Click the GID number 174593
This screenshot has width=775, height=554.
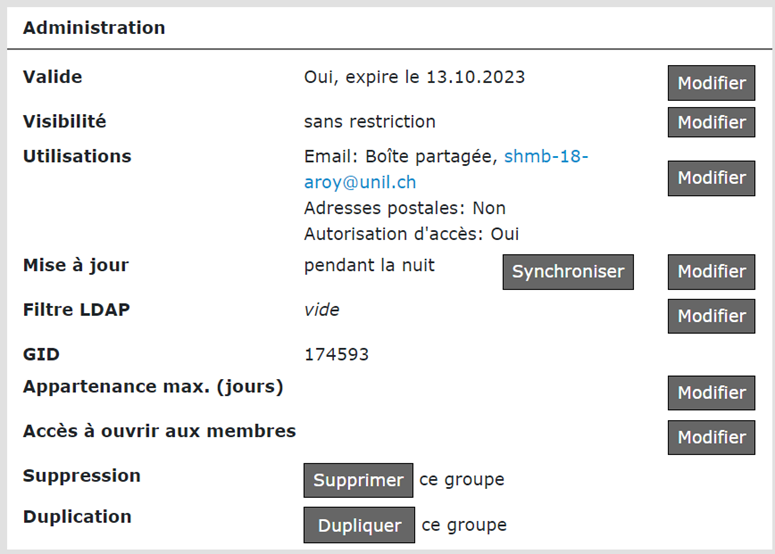click(336, 355)
